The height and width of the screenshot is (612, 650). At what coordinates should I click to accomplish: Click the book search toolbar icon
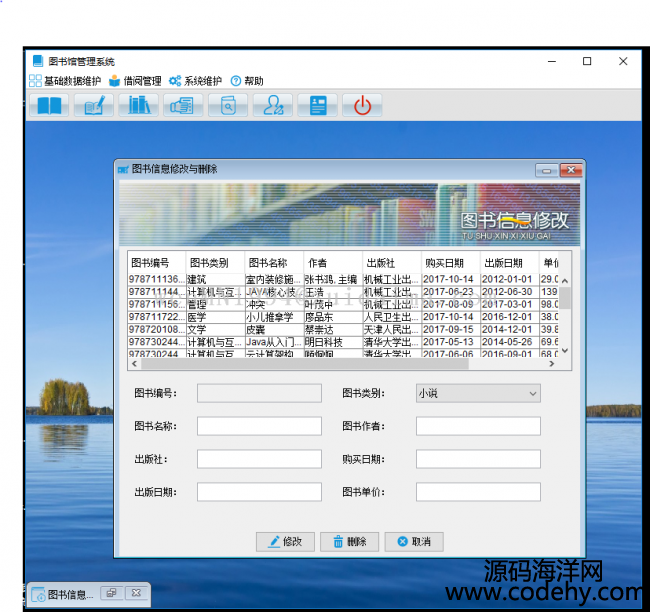pyautogui.click(x=228, y=105)
